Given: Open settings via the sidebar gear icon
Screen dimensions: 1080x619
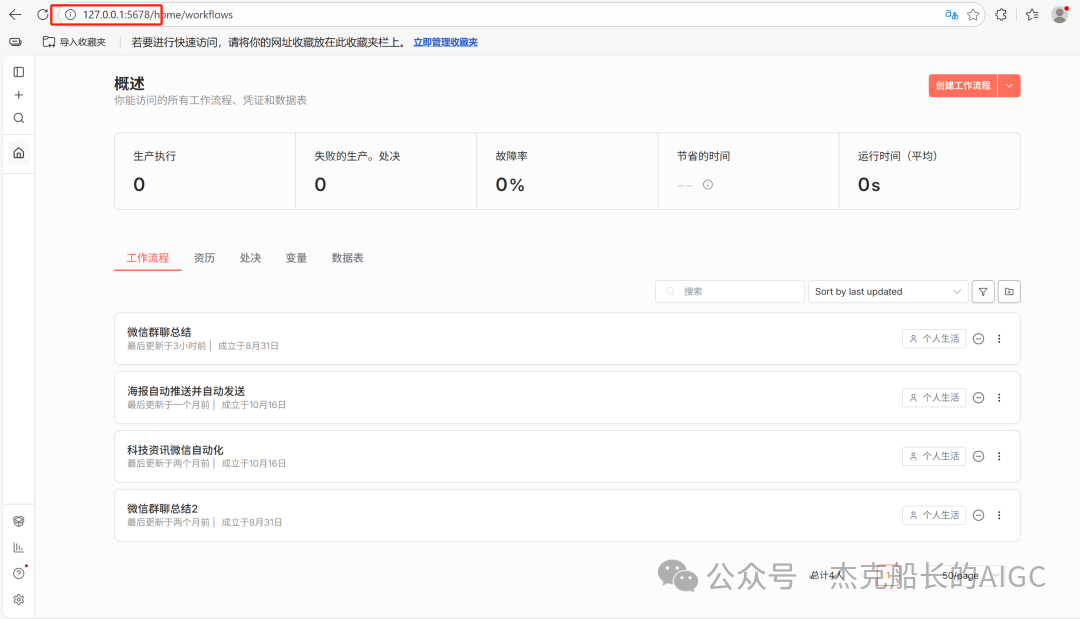Looking at the screenshot, I should point(19,600).
